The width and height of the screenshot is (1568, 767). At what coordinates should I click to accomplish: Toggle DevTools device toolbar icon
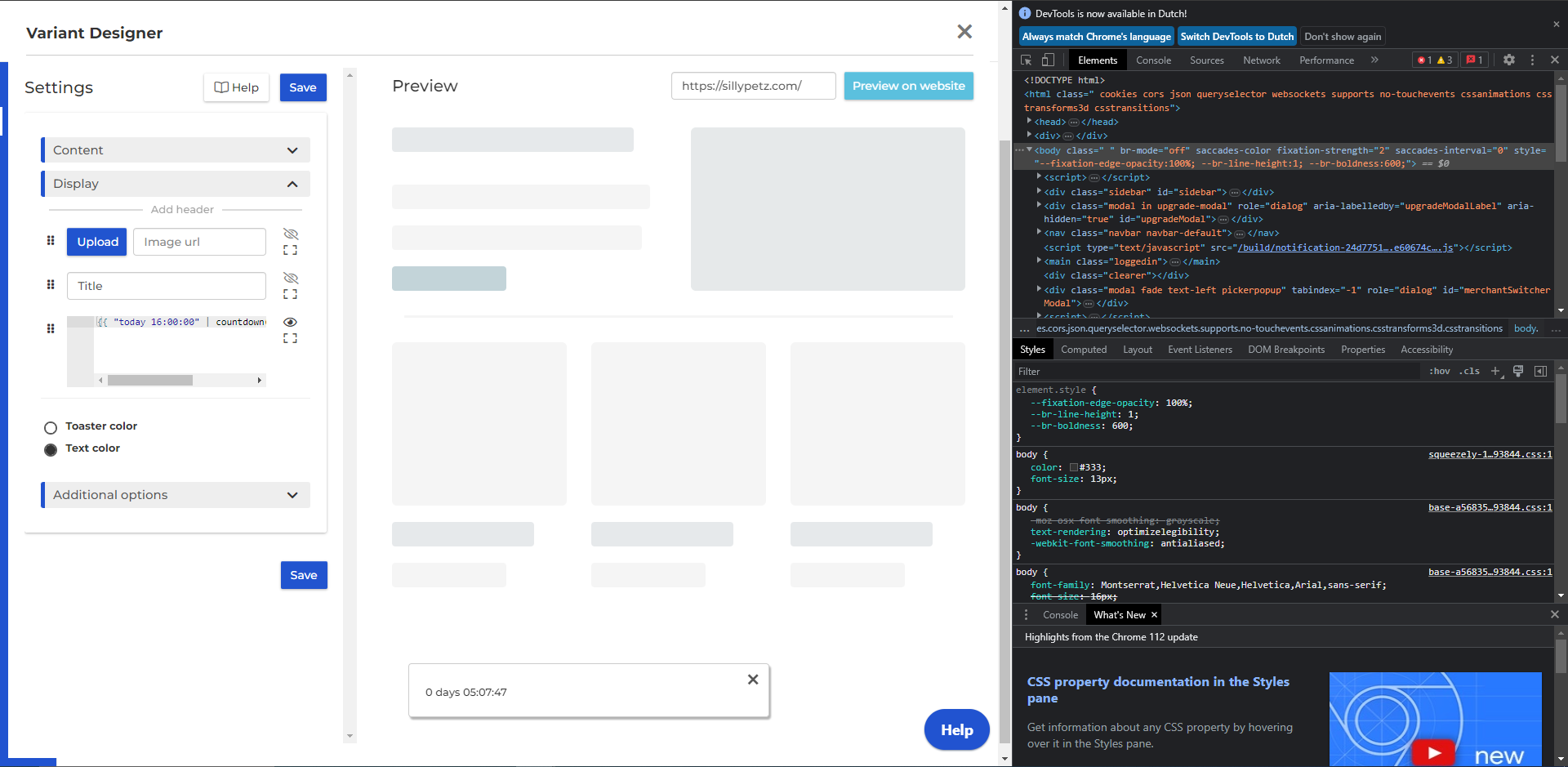1048,60
